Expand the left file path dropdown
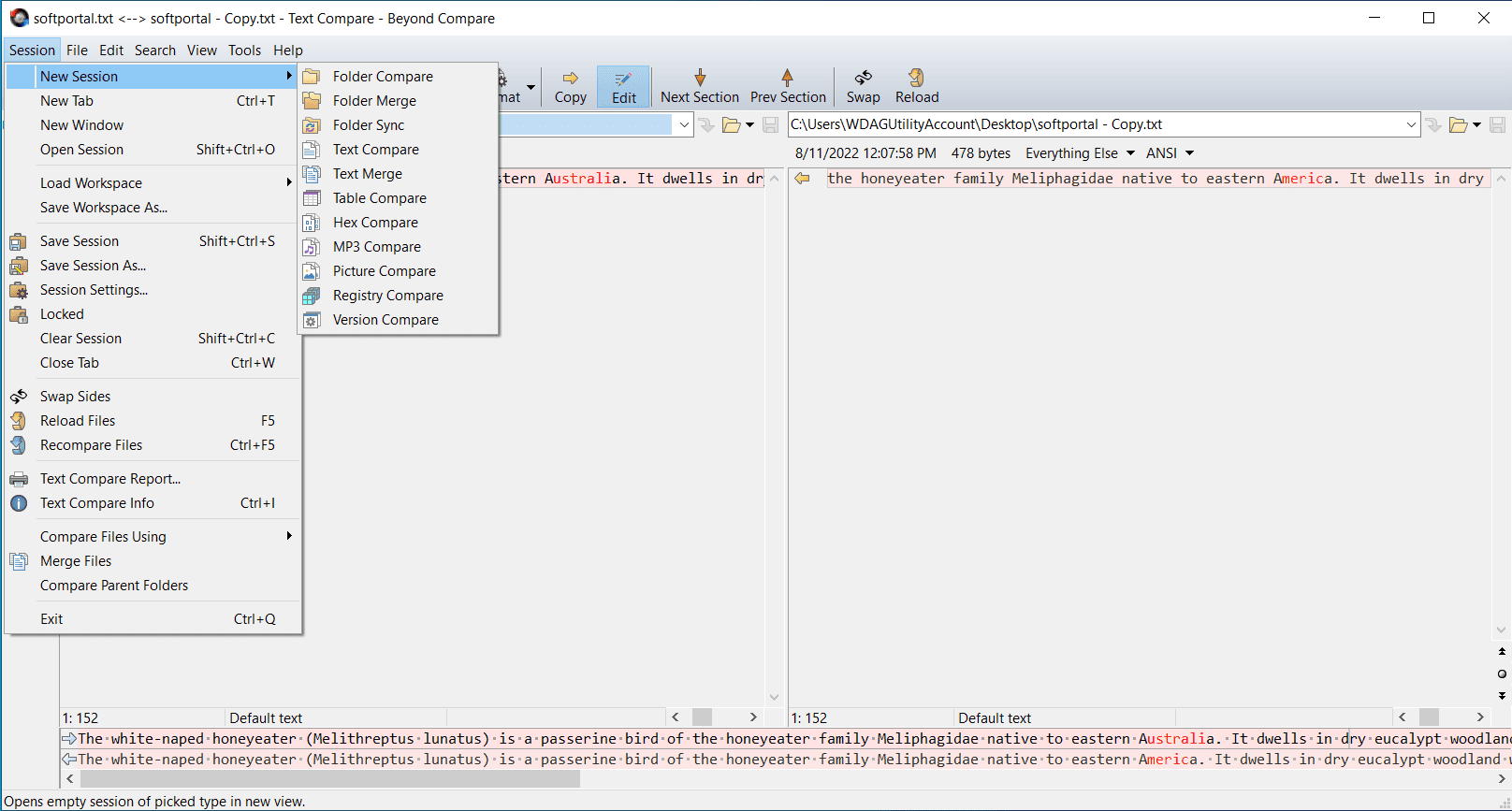The image size is (1512, 811). (x=684, y=125)
